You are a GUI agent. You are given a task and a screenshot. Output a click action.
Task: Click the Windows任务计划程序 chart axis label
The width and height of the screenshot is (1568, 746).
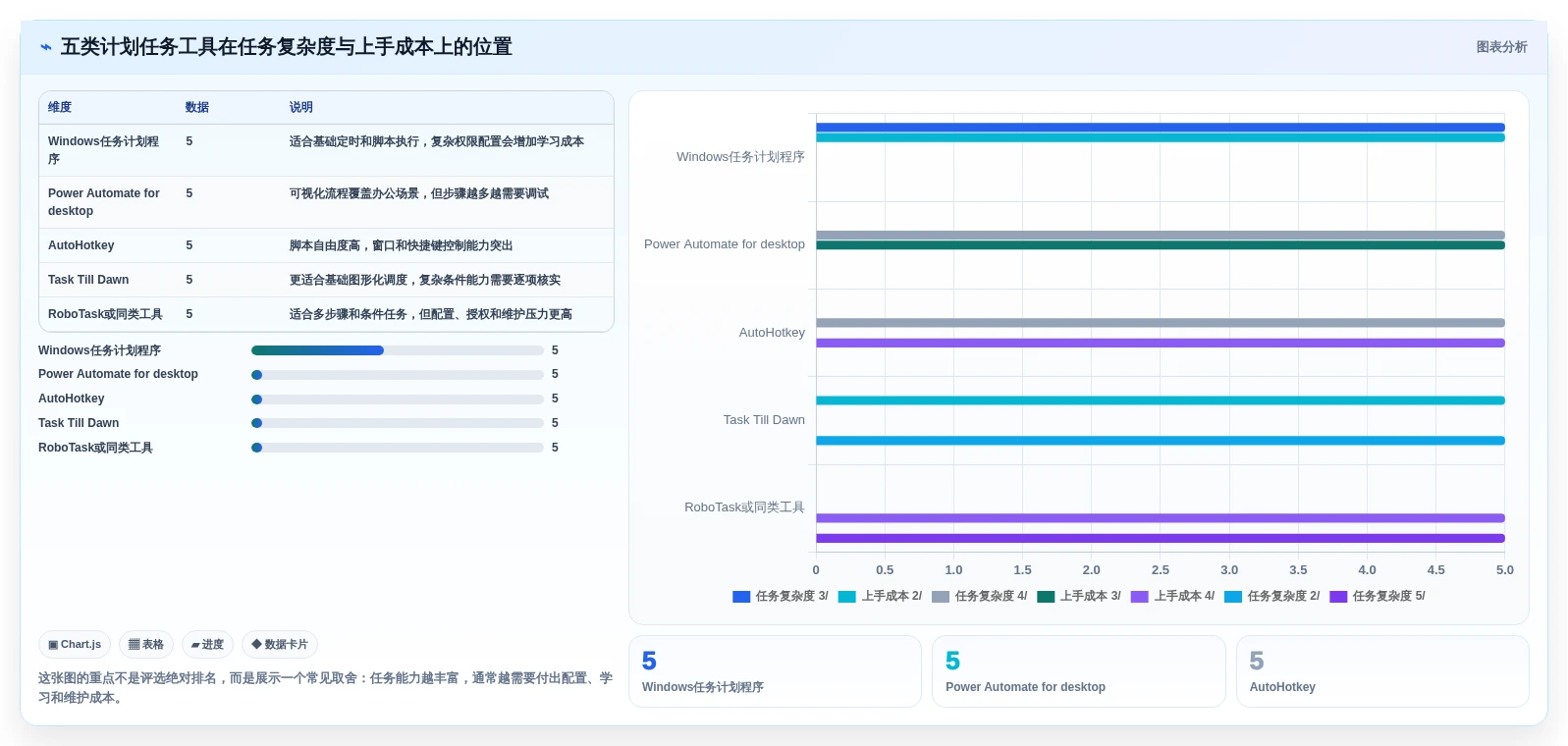point(740,157)
